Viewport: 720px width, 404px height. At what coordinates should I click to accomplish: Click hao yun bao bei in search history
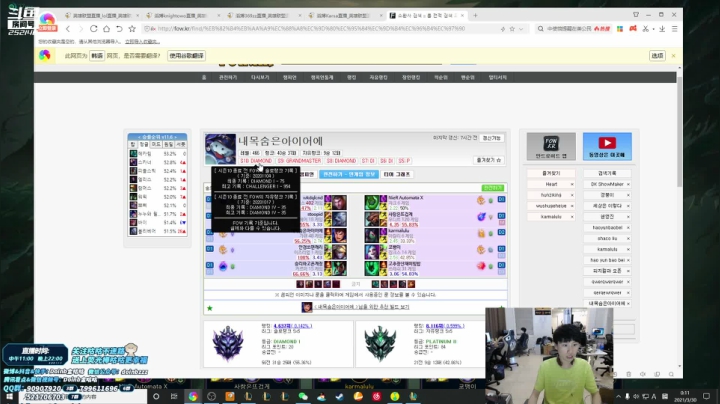pos(607,260)
